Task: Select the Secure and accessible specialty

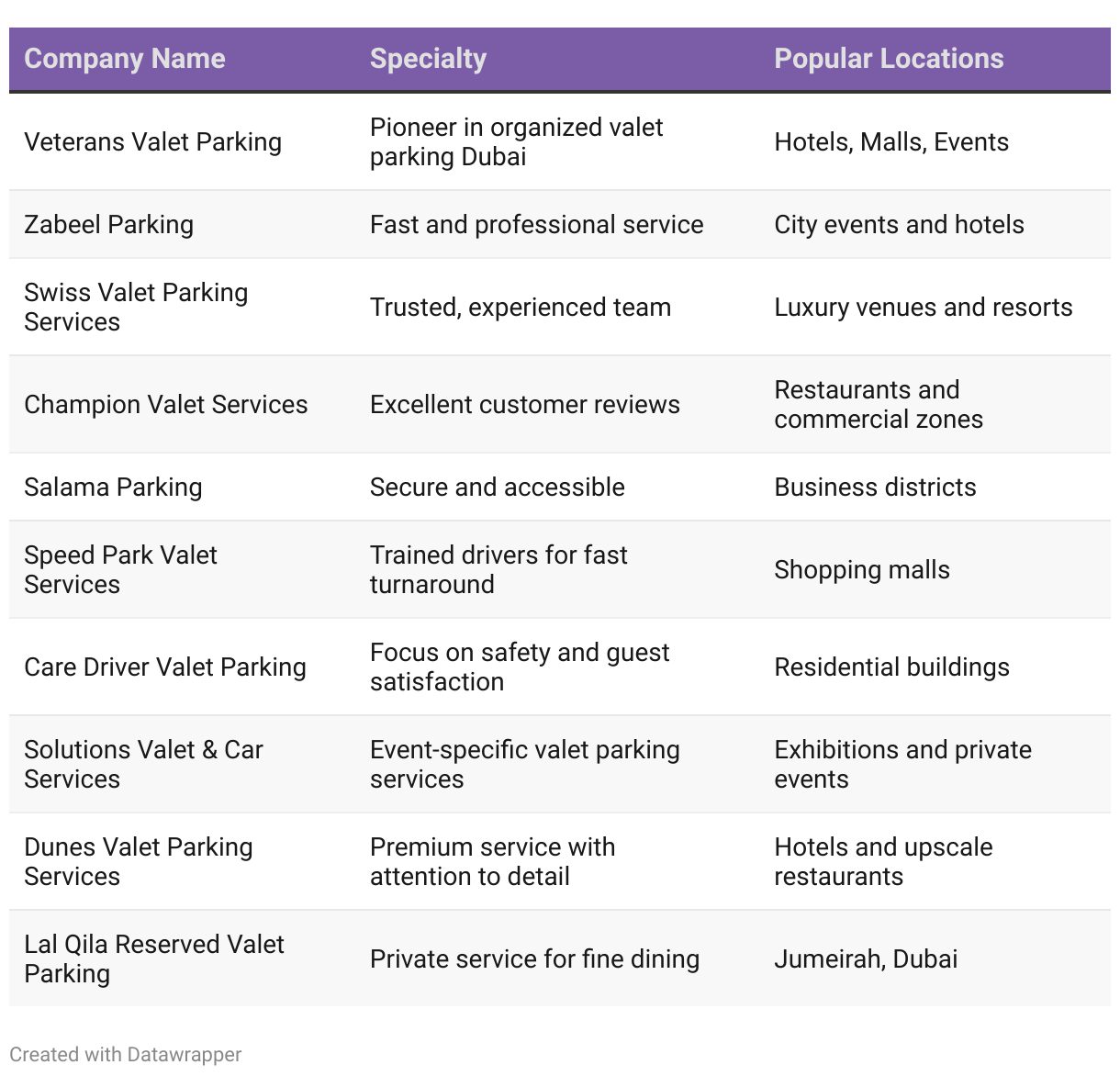Action: pyautogui.click(x=498, y=487)
